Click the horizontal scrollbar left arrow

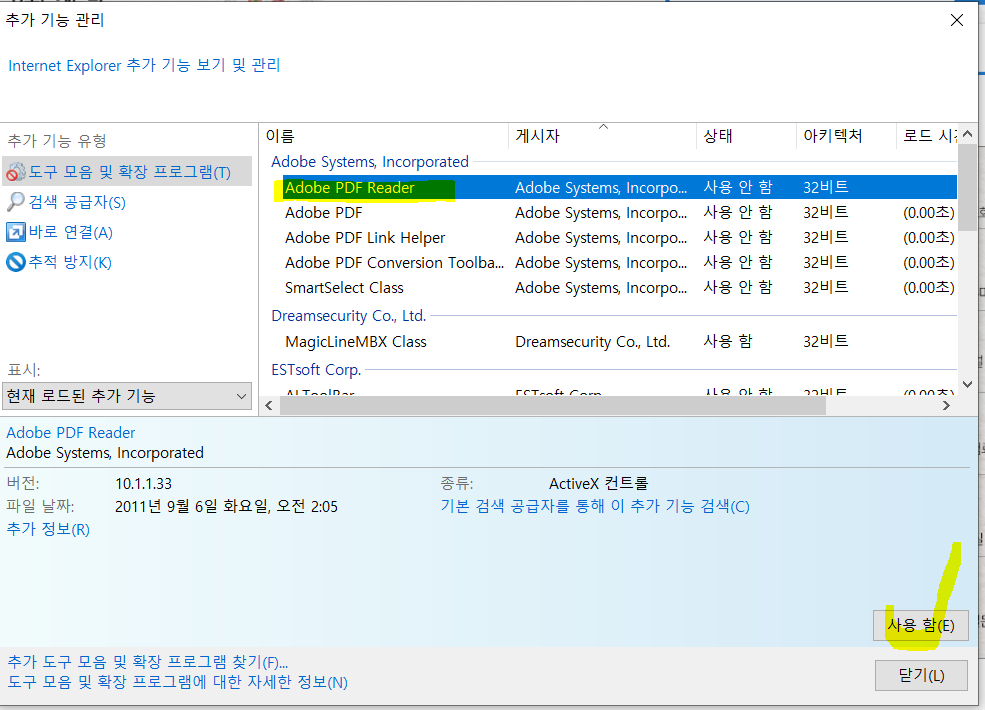[x=269, y=406]
